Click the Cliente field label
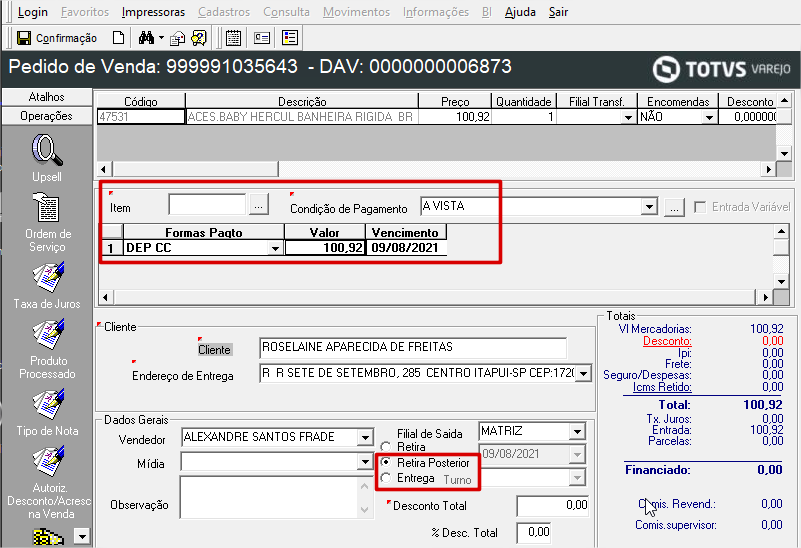801x548 pixels. (x=215, y=350)
